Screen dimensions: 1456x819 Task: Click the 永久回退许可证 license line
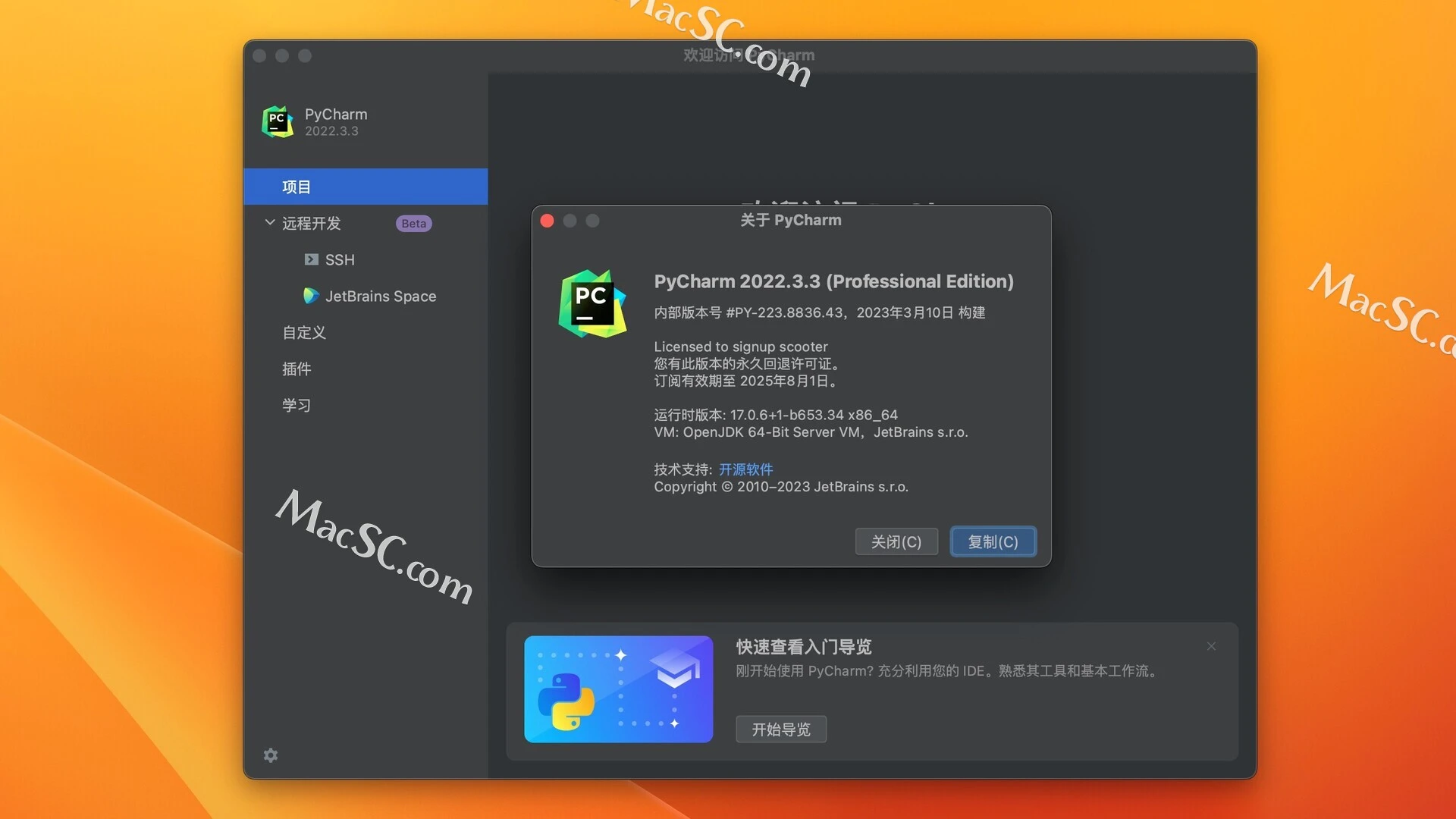748,364
